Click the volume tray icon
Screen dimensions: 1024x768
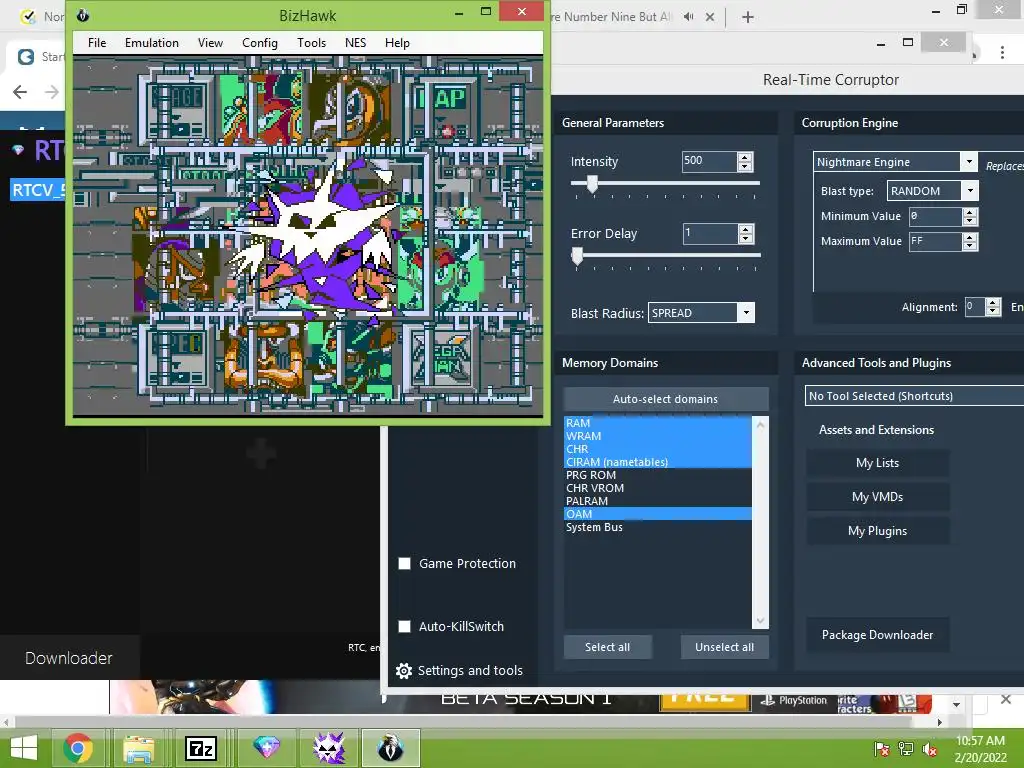coord(930,749)
